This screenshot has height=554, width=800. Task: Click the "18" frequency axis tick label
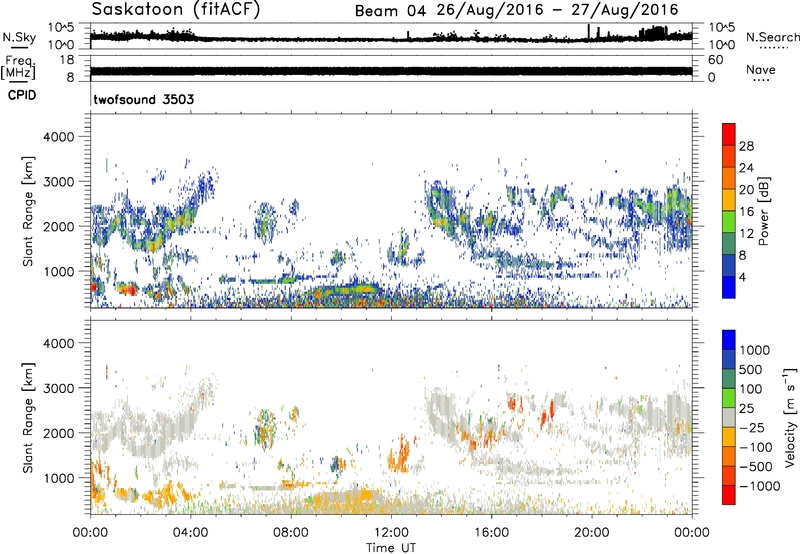pos(67,60)
